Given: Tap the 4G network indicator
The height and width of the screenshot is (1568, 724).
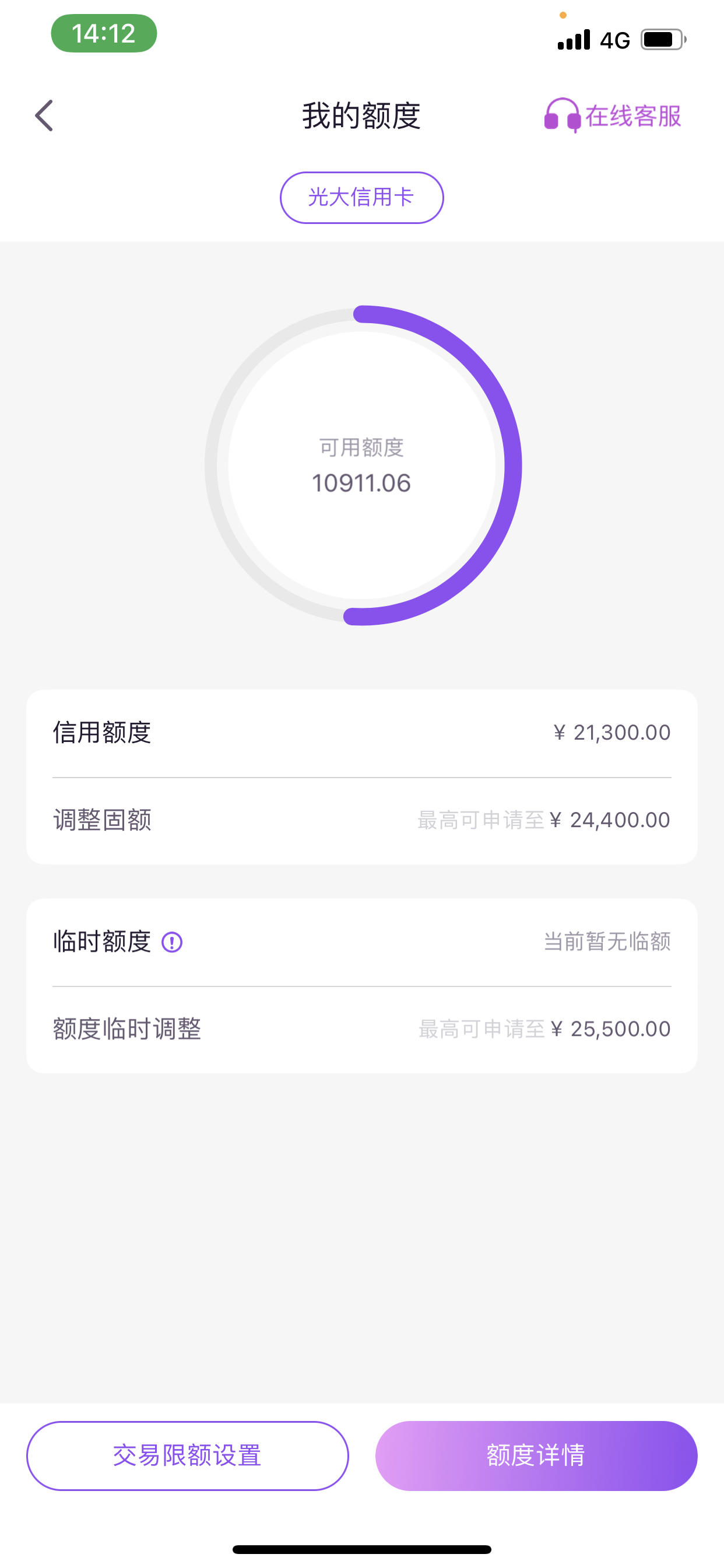Looking at the screenshot, I should [x=614, y=41].
